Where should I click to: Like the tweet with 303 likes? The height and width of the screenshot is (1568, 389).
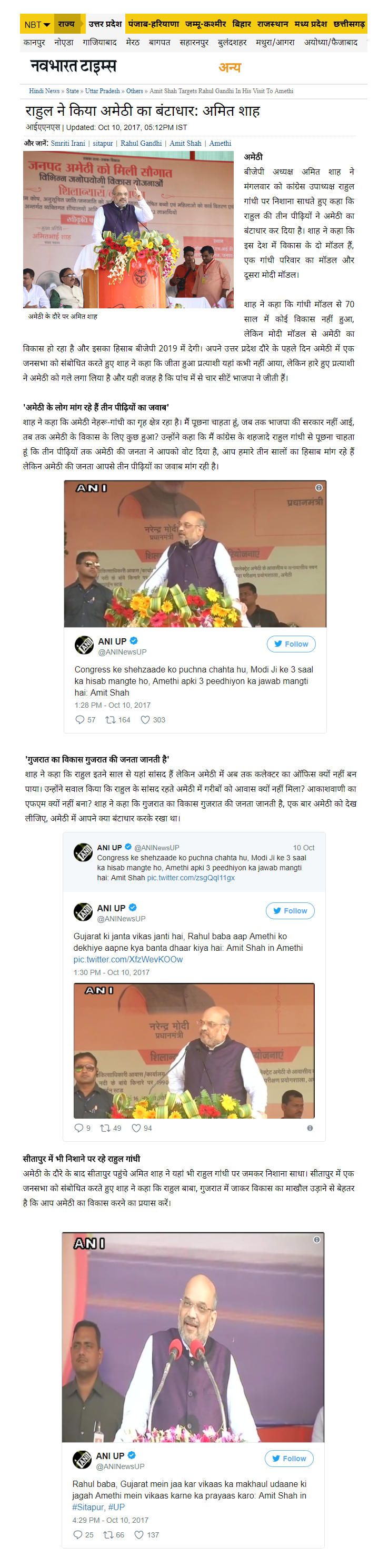click(145, 719)
